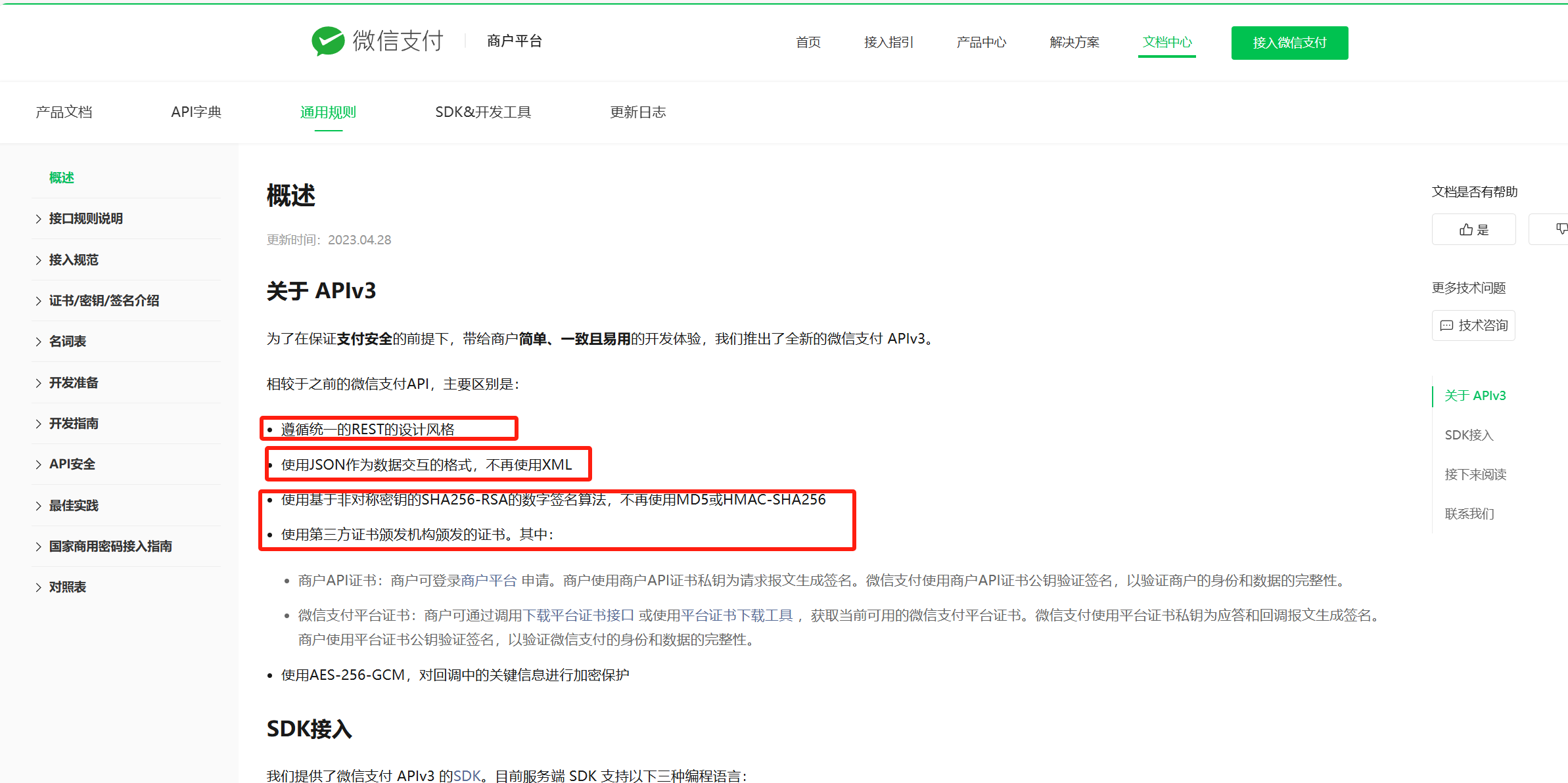This screenshot has width=1568, height=783.
Task: Open the 更新日志 tab
Action: click(637, 112)
